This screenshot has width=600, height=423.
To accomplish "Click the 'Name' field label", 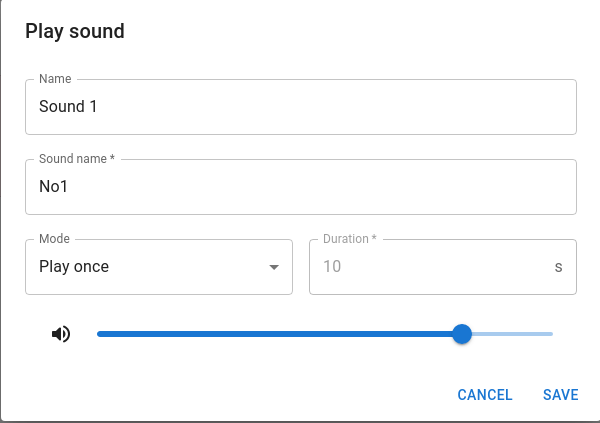I will pyautogui.click(x=54, y=80).
